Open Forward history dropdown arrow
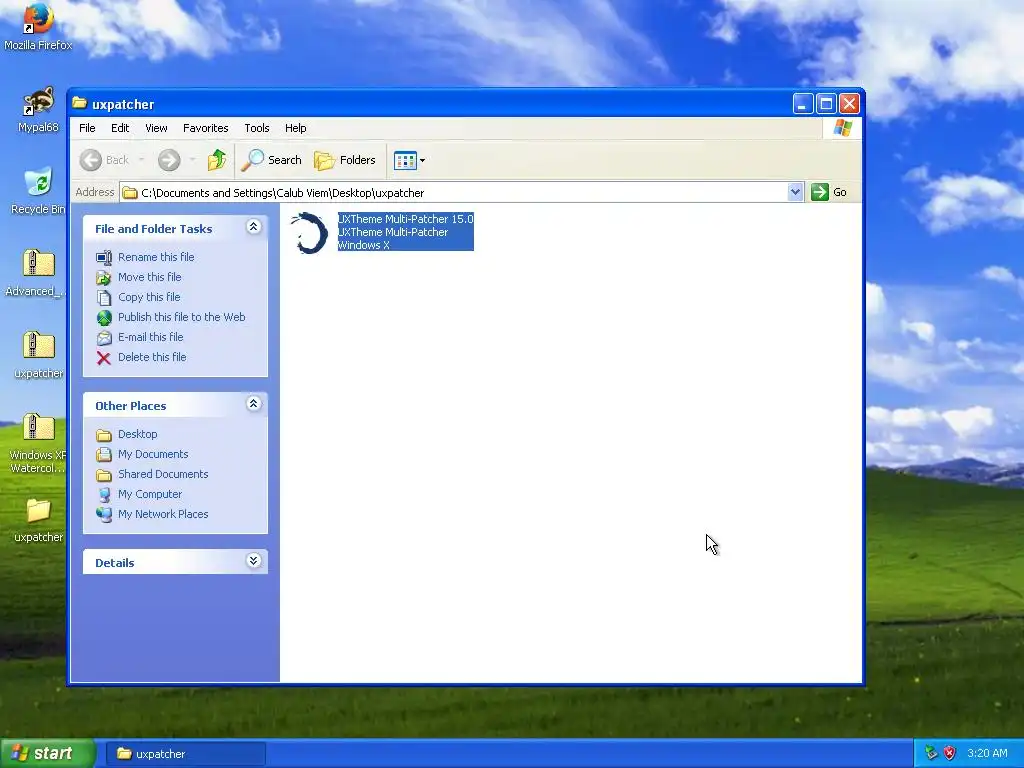The height and width of the screenshot is (768, 1024). [x=192, y=160]
